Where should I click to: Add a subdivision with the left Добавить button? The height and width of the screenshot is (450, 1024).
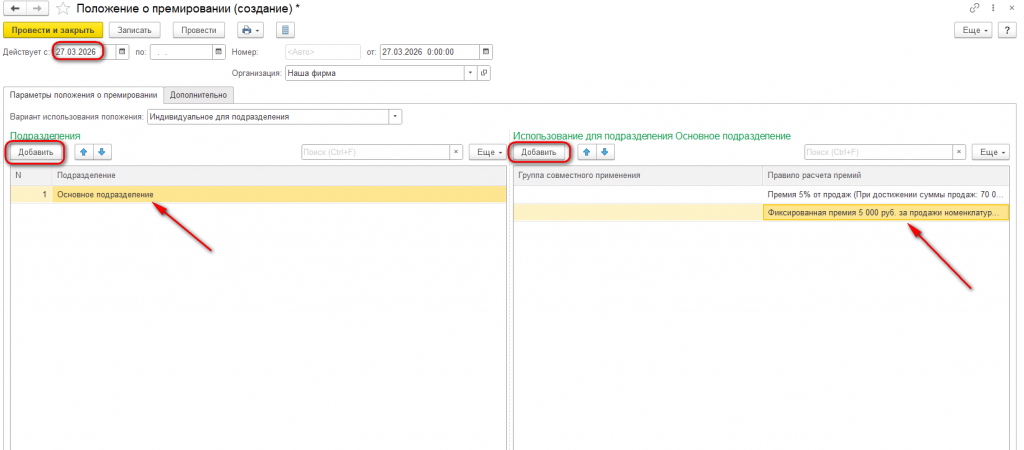36,152
